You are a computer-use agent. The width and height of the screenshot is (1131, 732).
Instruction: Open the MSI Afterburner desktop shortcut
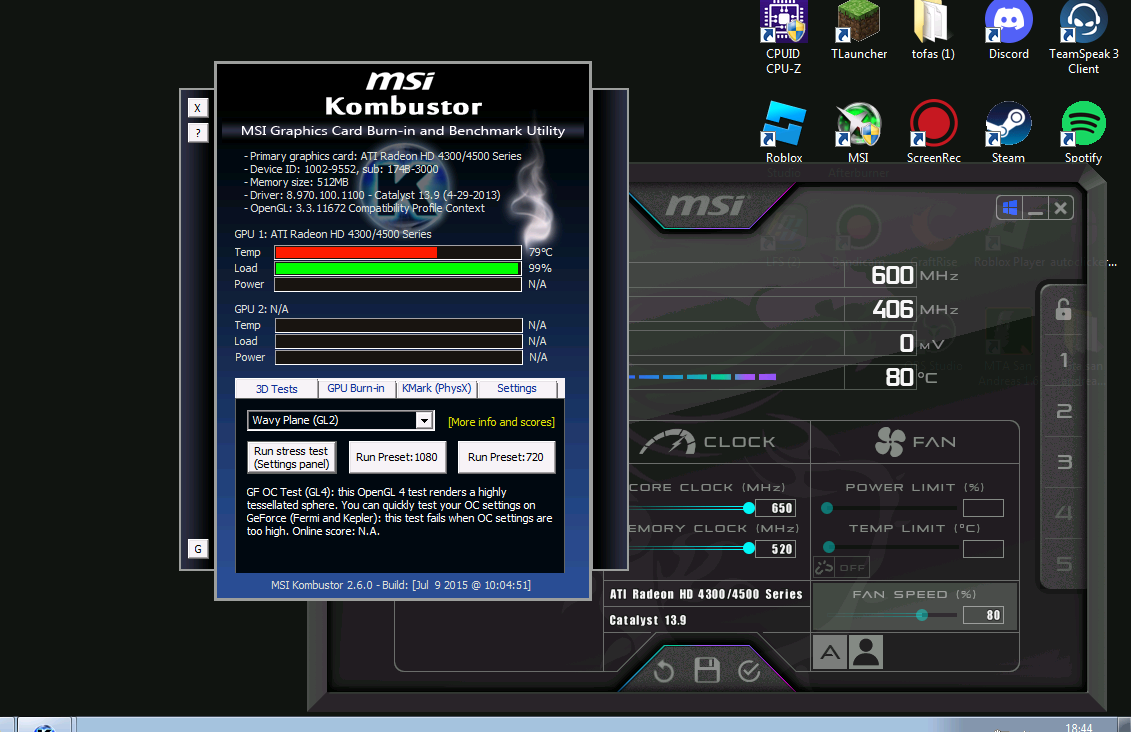point(858,133)
